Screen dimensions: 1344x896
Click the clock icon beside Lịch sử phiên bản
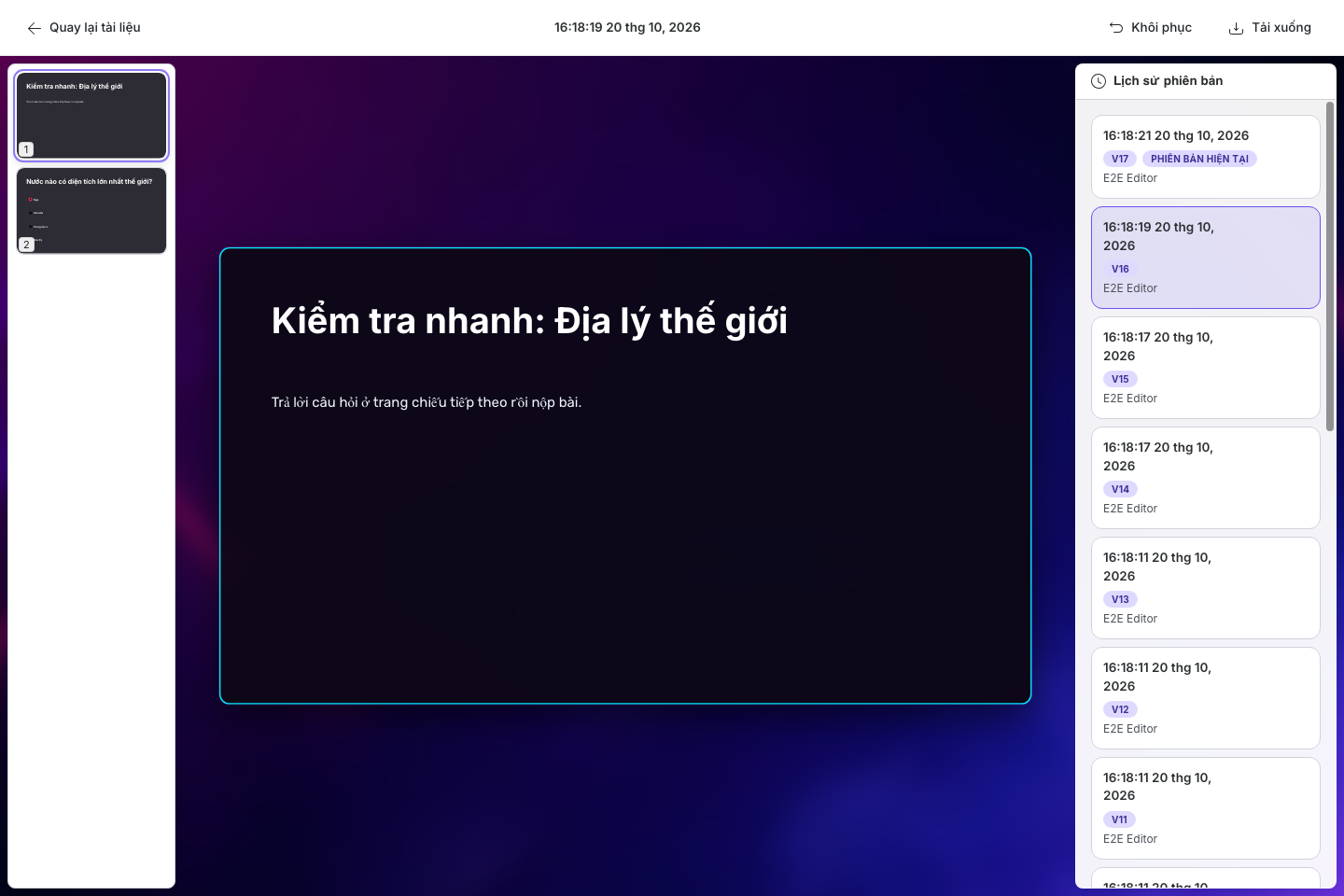coord(1099,81)
